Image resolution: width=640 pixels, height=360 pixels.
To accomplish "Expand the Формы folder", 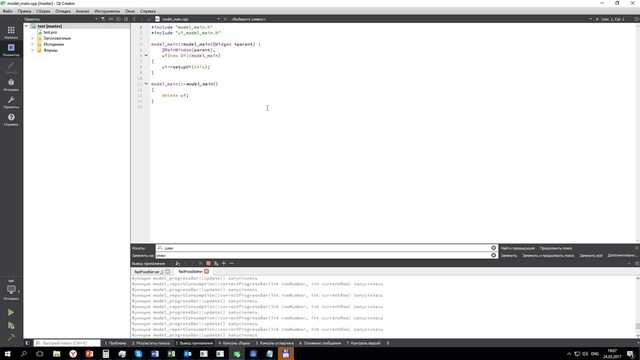I will [33, 50].
